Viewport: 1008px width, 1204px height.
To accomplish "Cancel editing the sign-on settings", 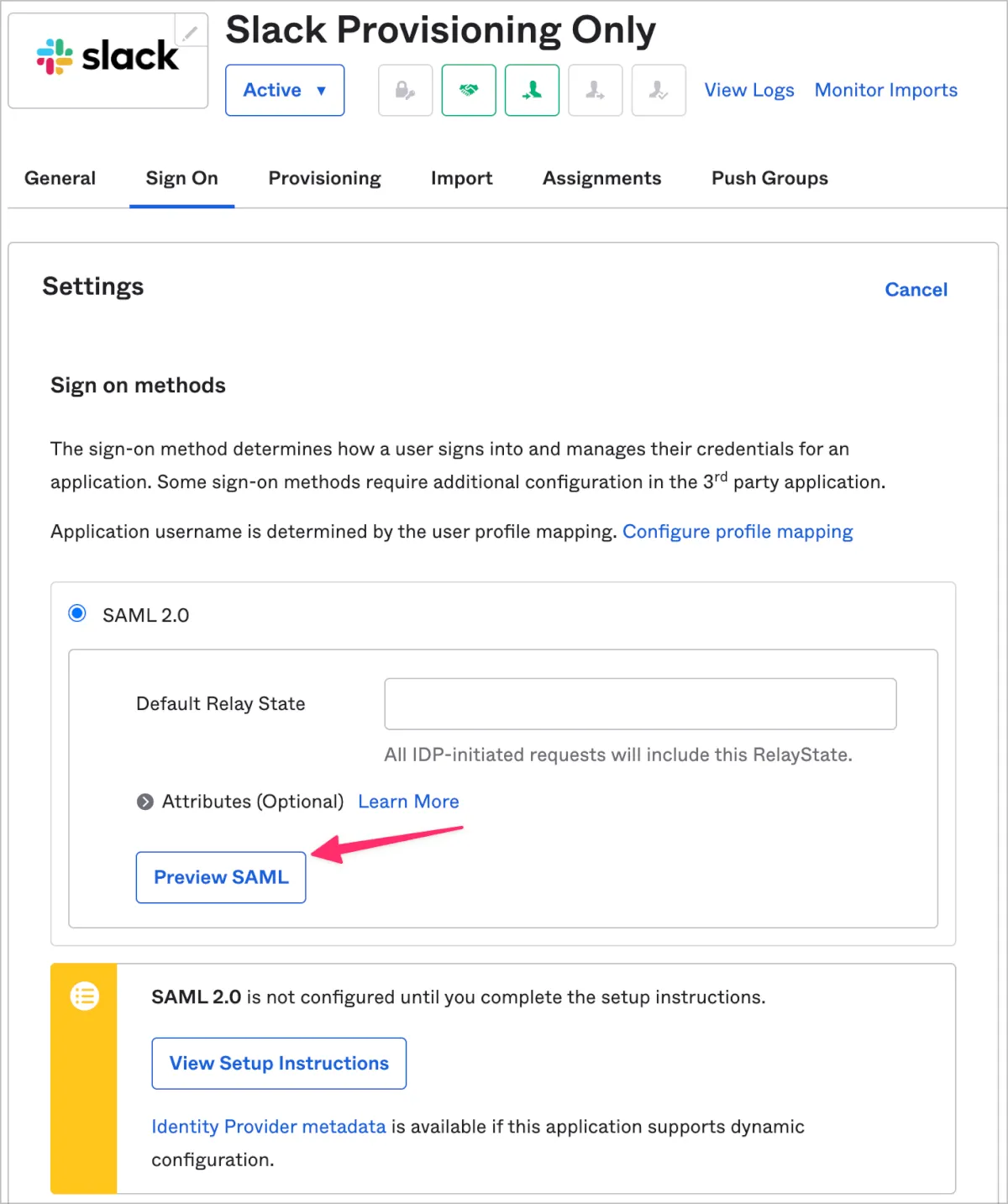I will [x=916, y=290].
